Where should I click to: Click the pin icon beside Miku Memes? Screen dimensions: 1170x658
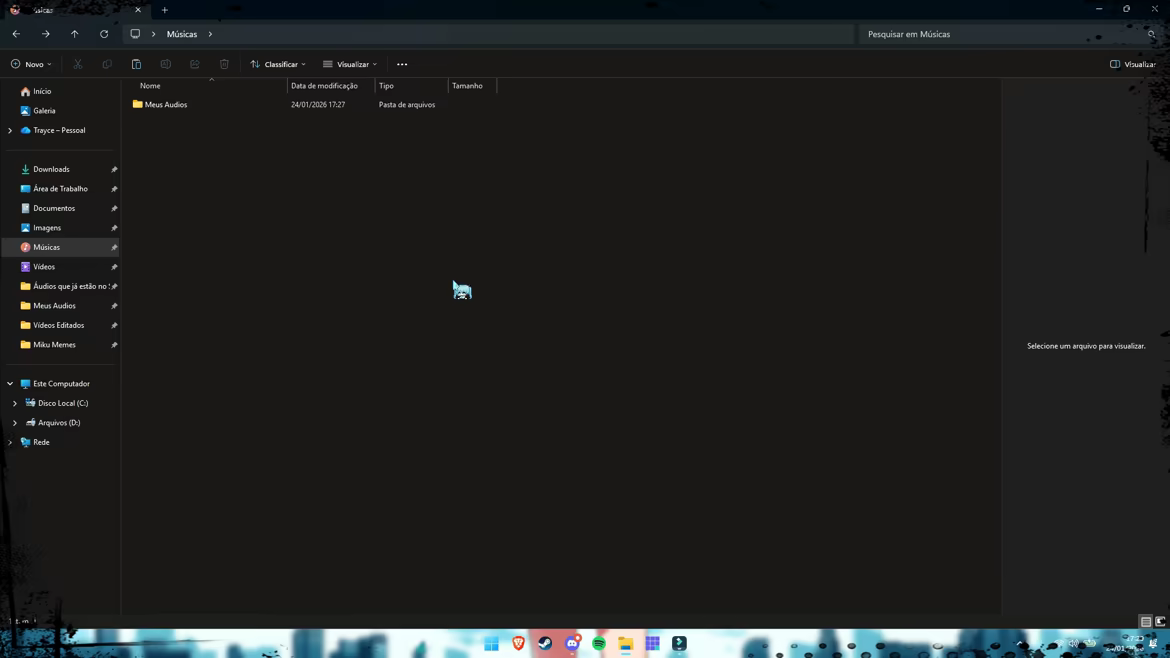[x=114, y=345]
